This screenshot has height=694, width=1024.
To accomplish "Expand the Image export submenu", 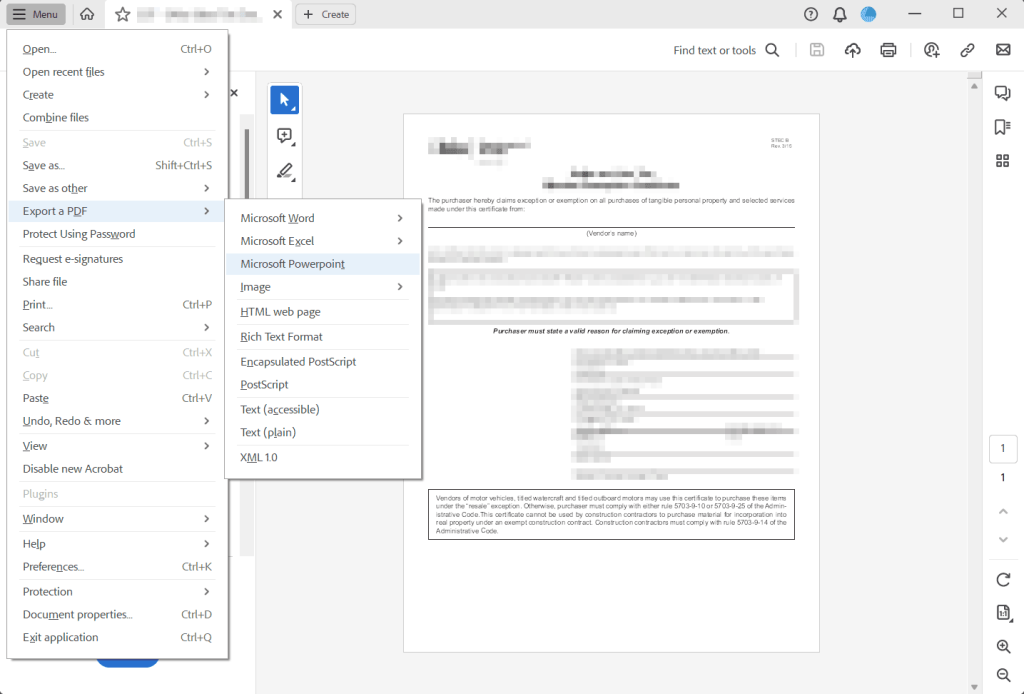I will point(321,287).
